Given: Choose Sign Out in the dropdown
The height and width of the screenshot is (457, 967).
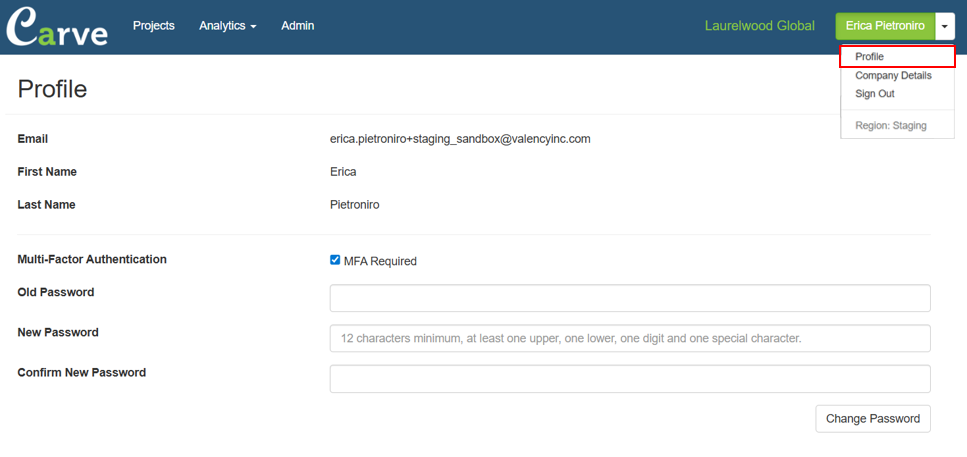Looking at the screenshot, I should click(x=874, y=94).
